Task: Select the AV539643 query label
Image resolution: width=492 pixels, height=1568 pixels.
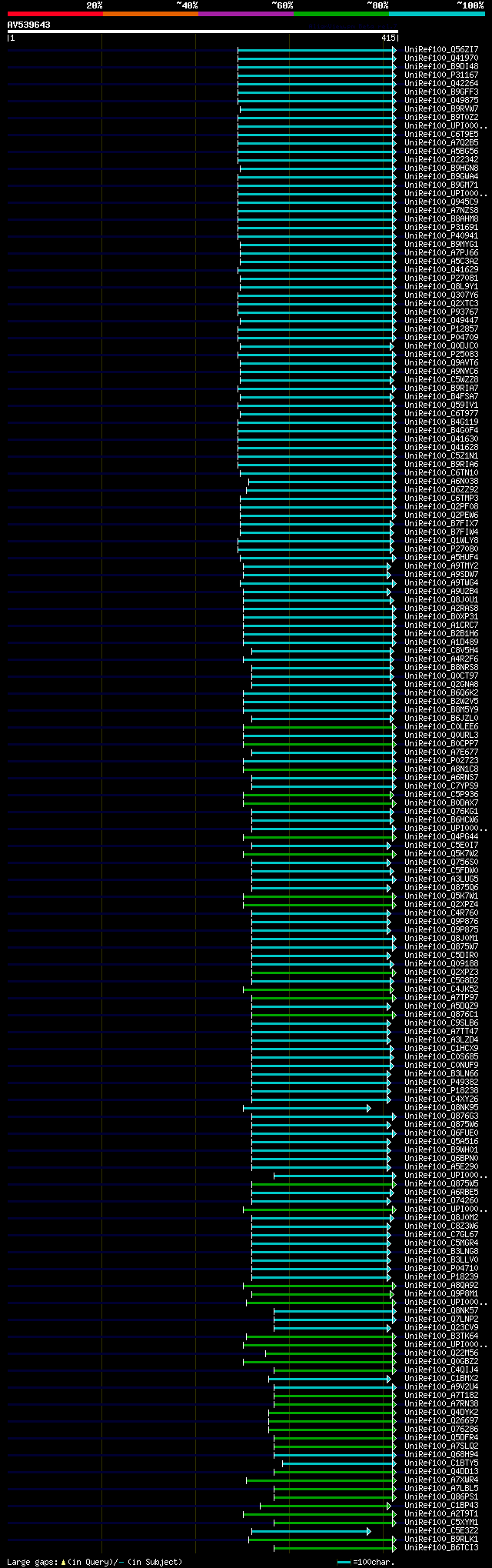Action: 29,25
